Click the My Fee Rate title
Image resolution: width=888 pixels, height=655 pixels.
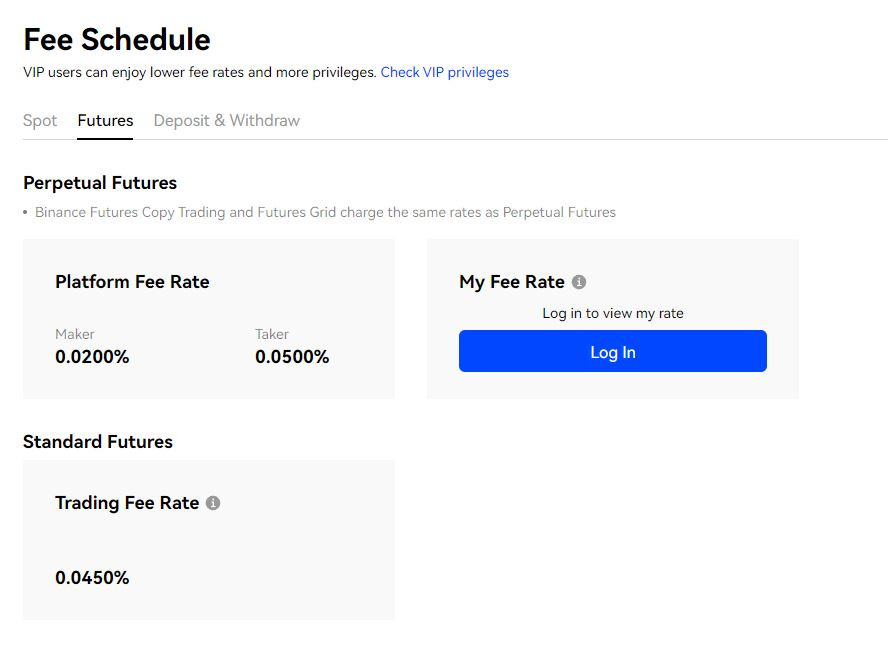(x=512, y=282)
